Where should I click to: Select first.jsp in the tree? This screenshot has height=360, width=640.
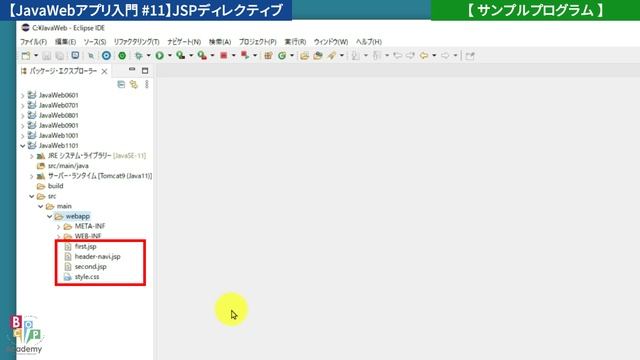(85, 247)
